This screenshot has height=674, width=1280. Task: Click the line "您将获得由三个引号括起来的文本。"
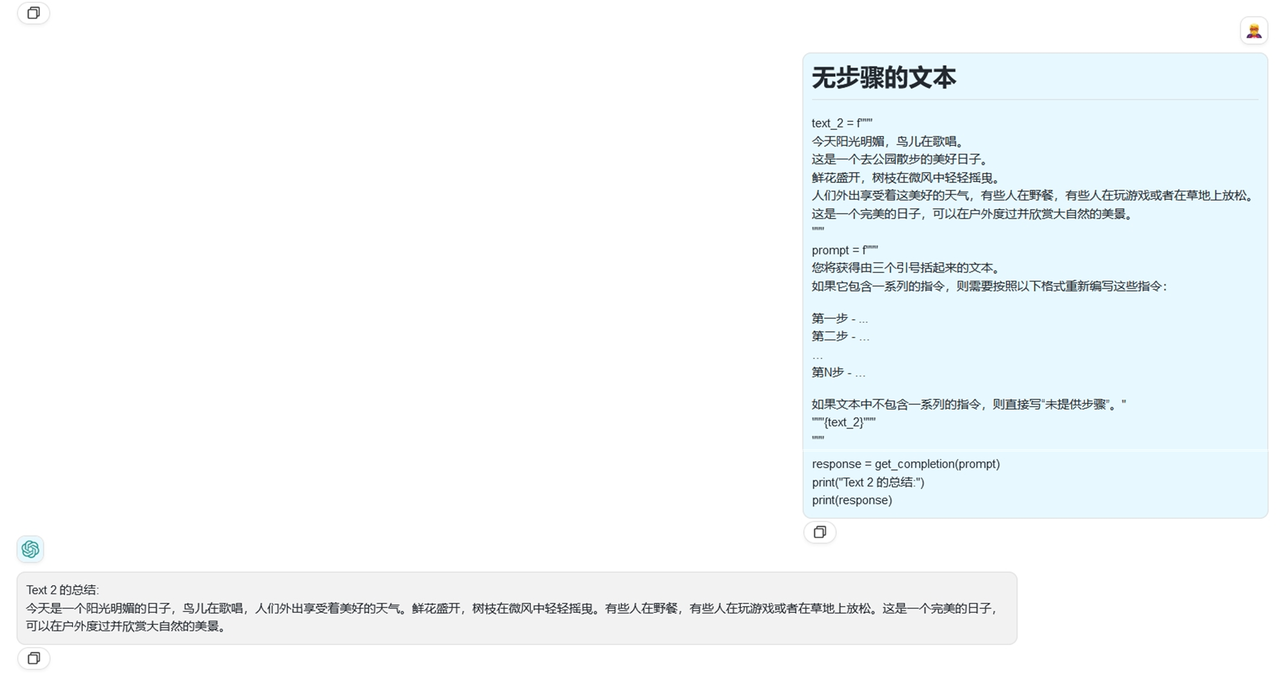pyautogui.click(x=906, y=268)
